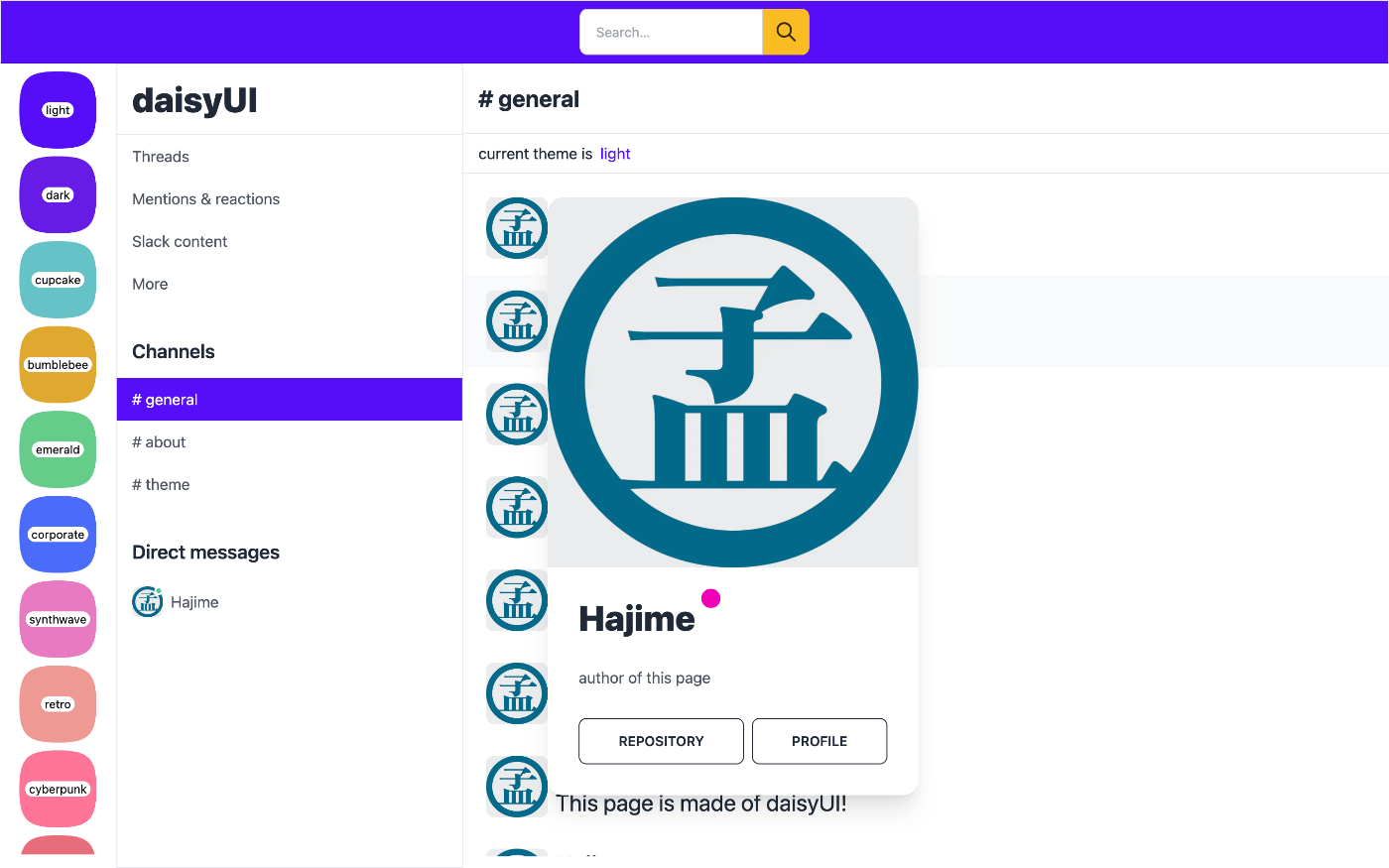This screenshot has height=868, width=1389.
Task: Click 'This page is made of daisyUI!' message
Action: click(701, 804)
